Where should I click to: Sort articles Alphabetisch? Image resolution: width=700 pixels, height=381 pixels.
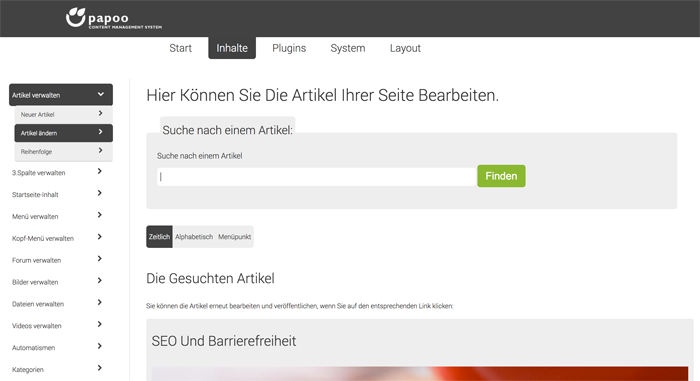pyautogui.click(x=194, y=237)
